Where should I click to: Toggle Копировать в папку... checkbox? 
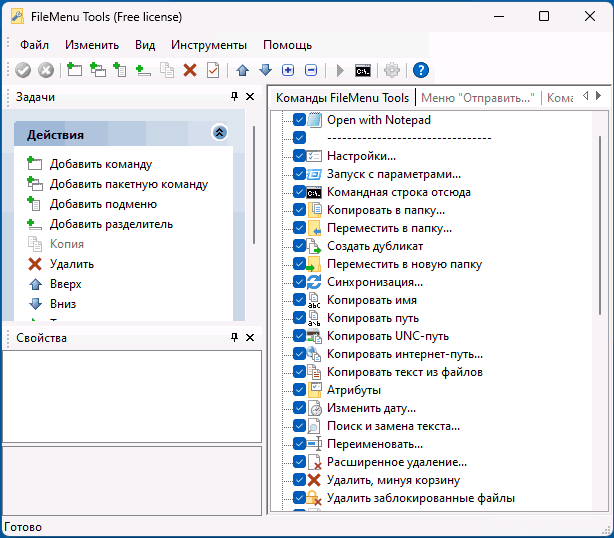(x=300, y=209)
